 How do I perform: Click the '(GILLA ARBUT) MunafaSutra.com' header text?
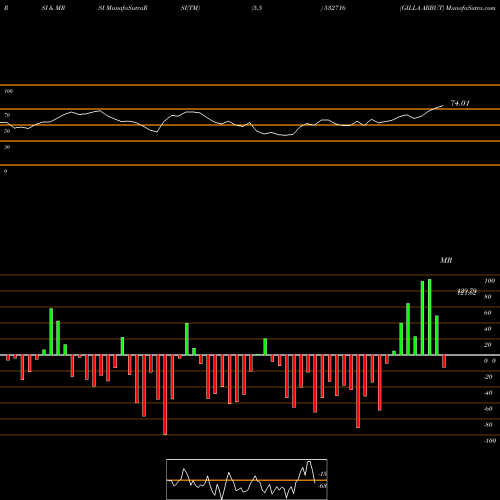[447, 8]
